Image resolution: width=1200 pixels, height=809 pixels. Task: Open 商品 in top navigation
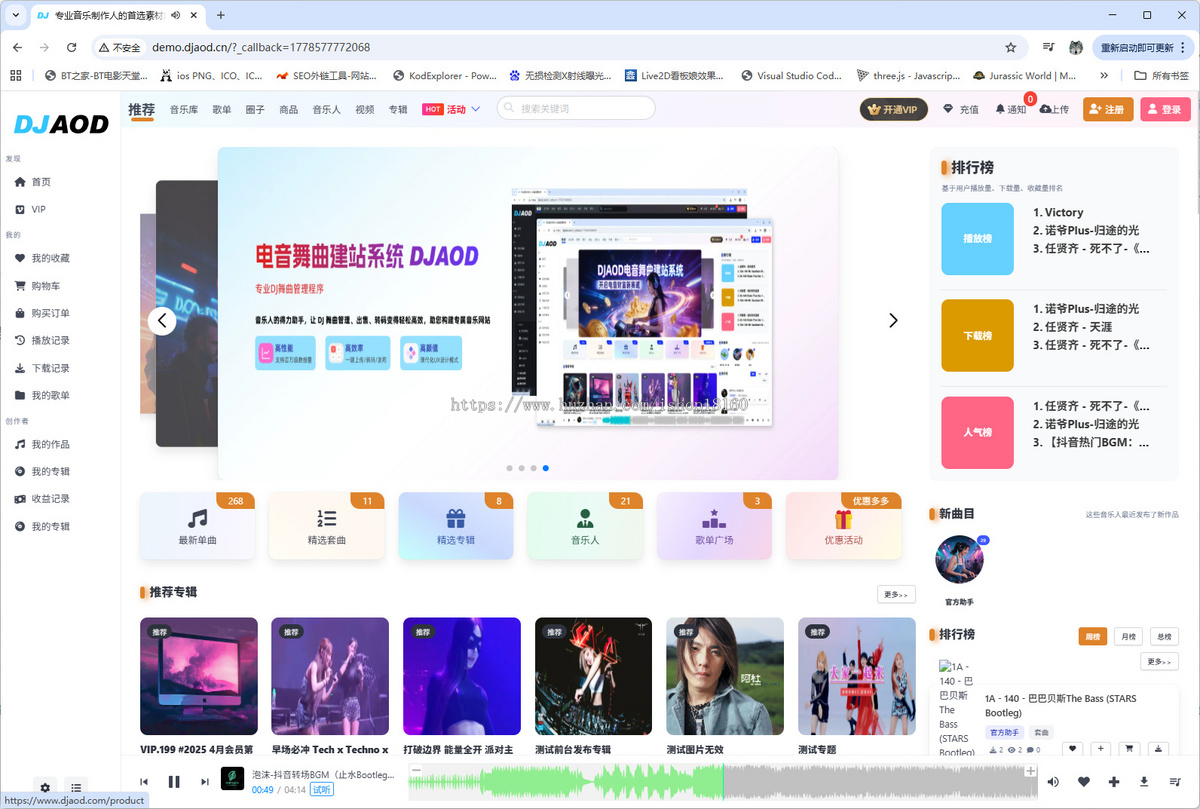click(x=288, y=109)
